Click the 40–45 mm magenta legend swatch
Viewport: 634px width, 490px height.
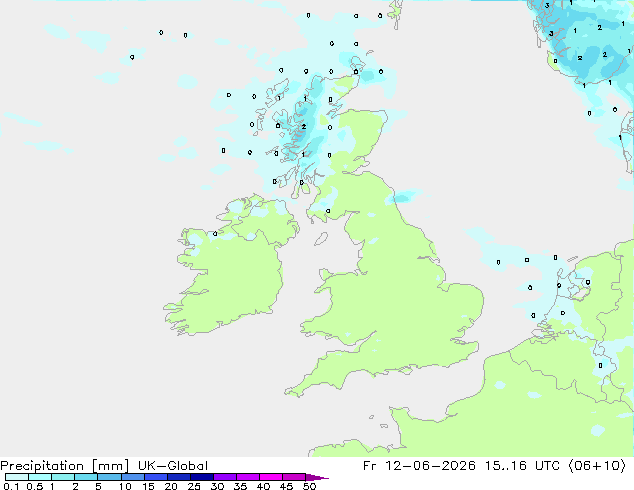click(271, 477)
